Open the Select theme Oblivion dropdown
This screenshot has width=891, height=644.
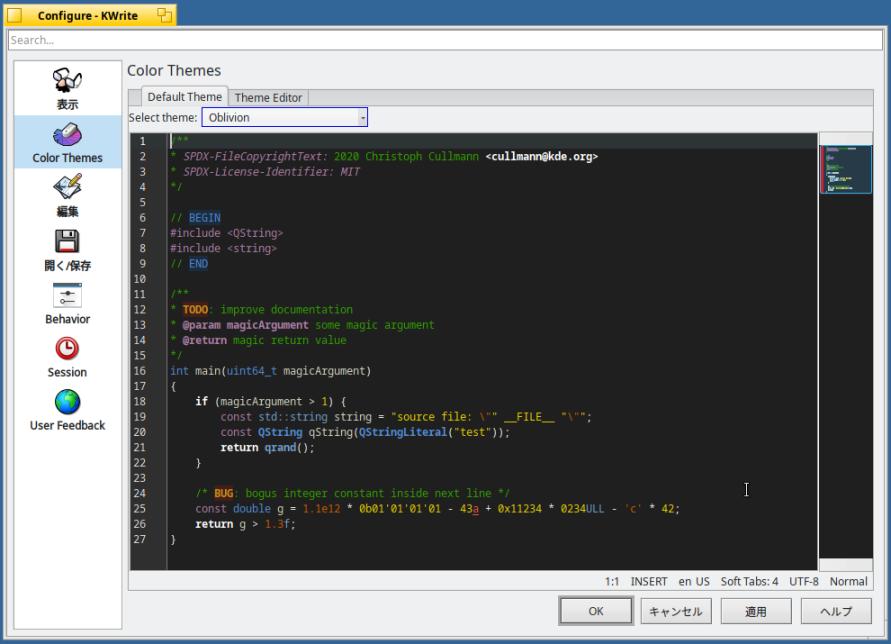click(x=285, y=117)
